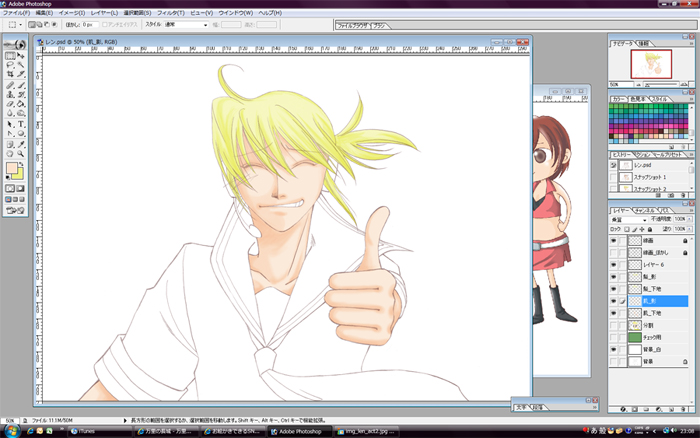Choose the Type (T) tool
Viewport: 700px width, 438px height.
[21, 124]
